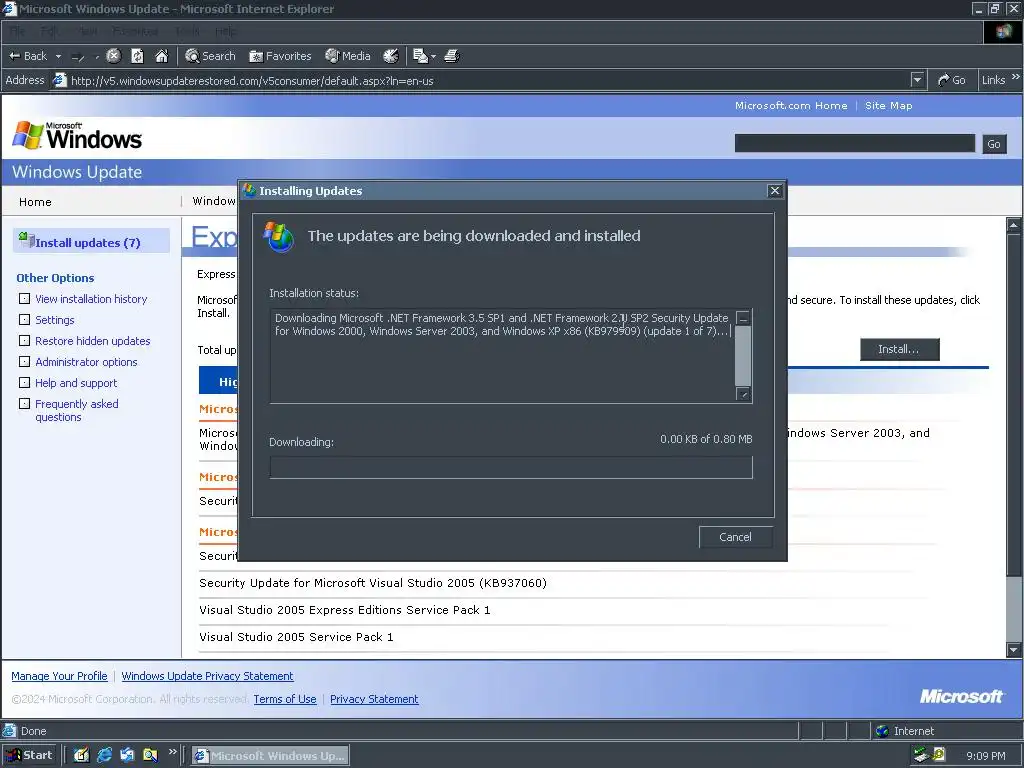The image size is (1024, 768).
Task: Click the View installation history bullet box
Action: click(x=24, y=298)
